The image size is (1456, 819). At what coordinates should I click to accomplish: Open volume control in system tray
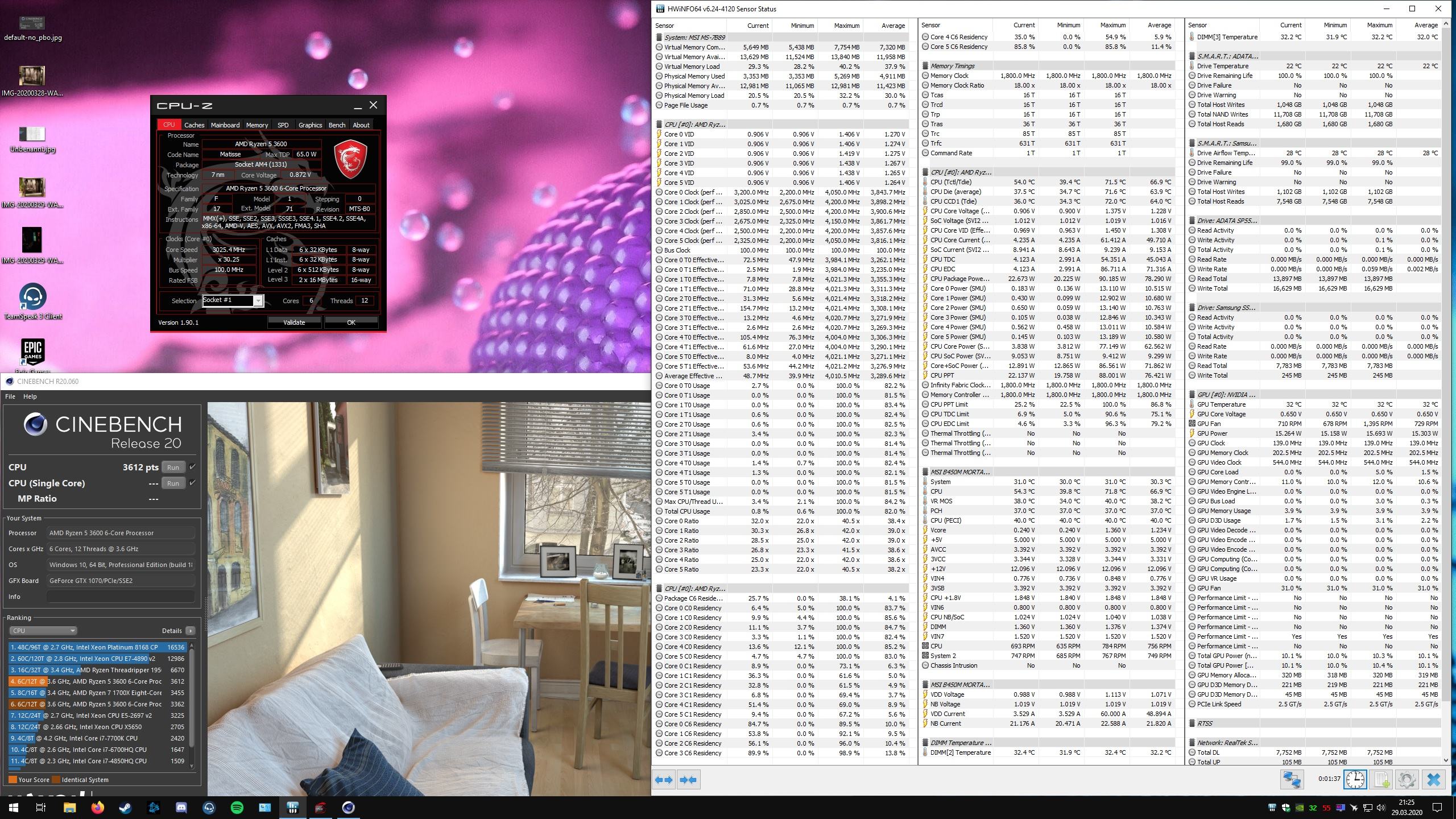coord(1381,808)
